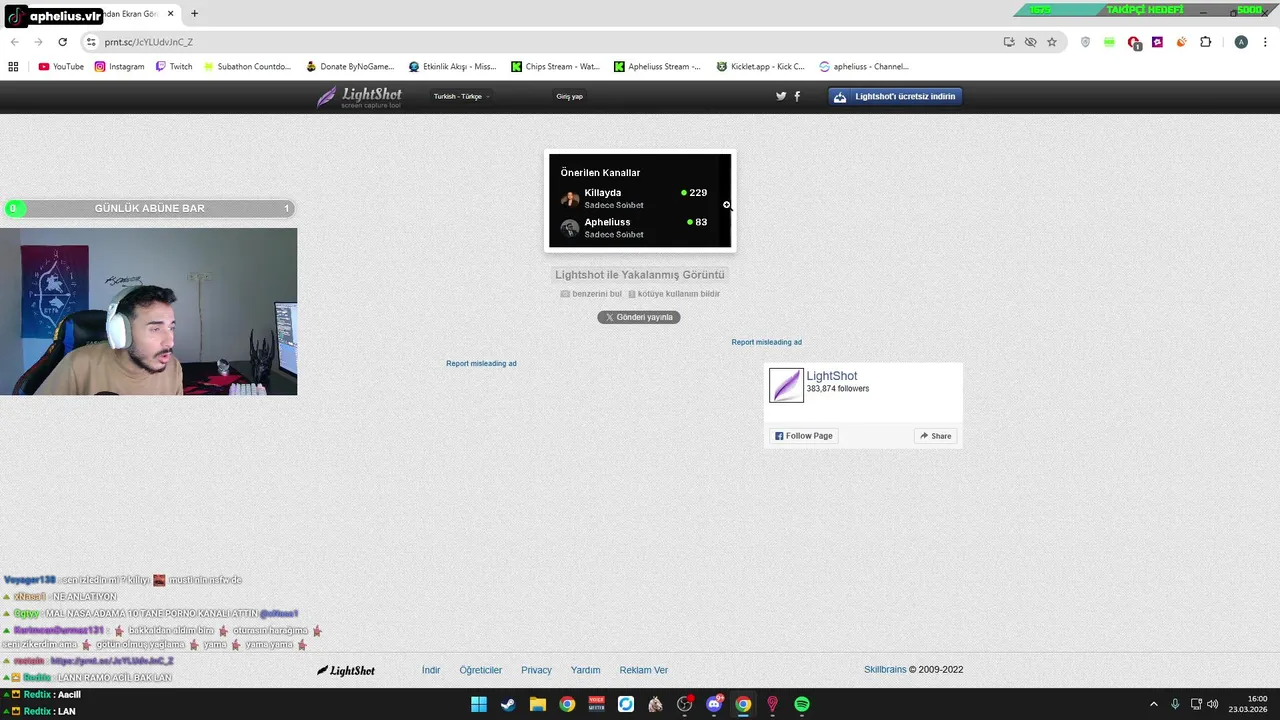The width and height of the screenshot is (1280, 720).
Task: Open the clock showing 16:00
Action: click(x=1250, y=704)
